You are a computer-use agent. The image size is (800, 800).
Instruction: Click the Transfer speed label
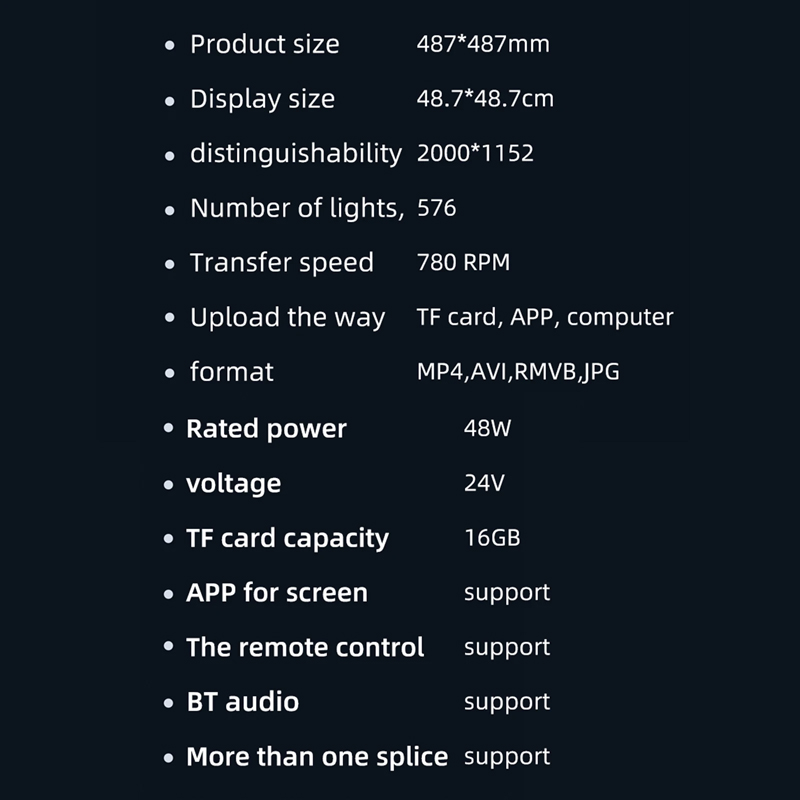(282, 263)
